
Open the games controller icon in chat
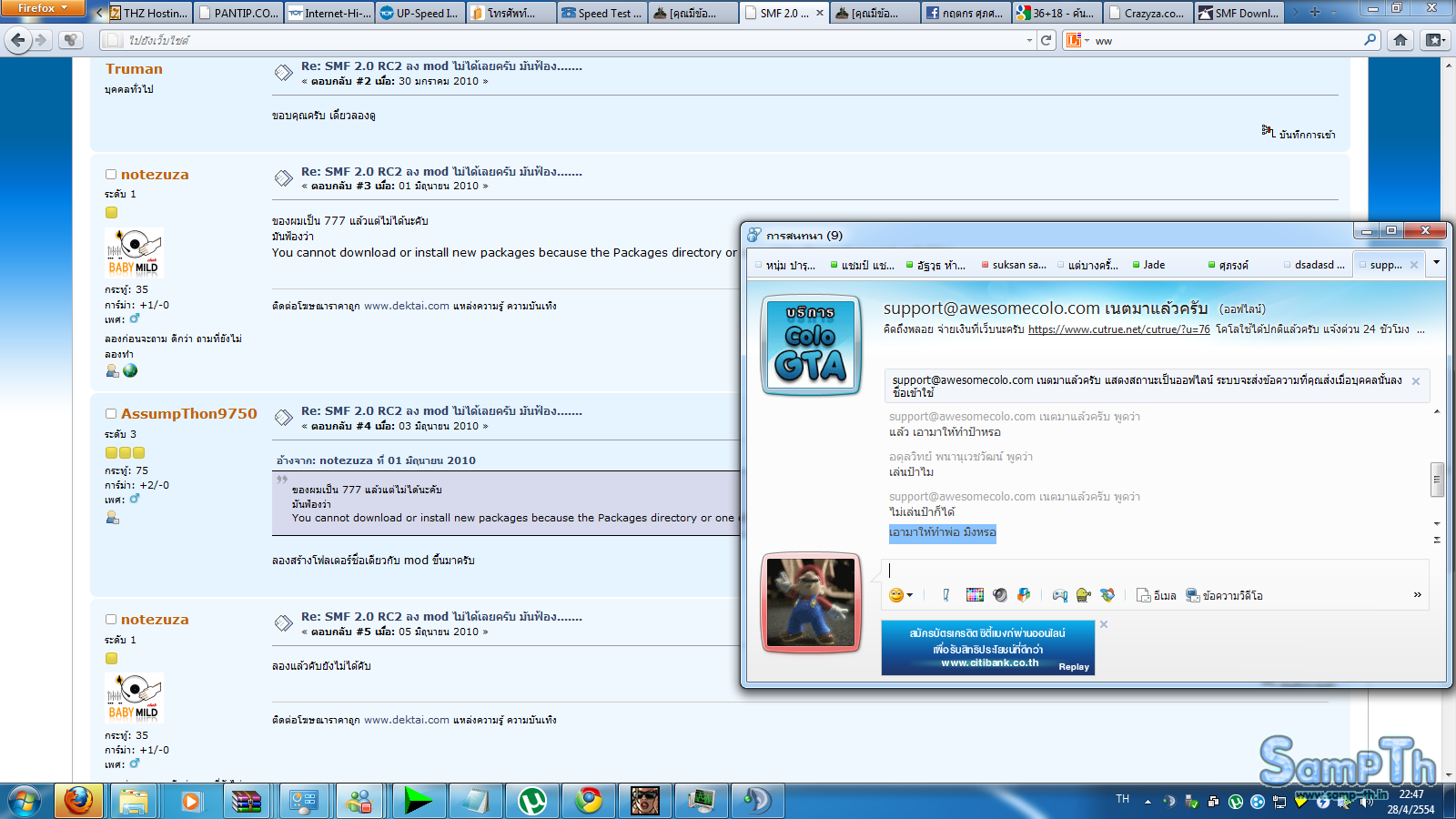coord(1060,595)
